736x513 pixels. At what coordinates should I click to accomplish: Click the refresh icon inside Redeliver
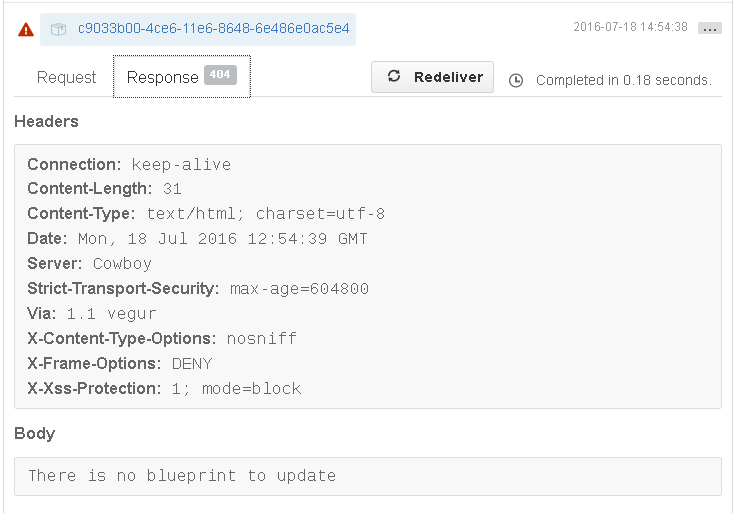[x=394, y=76]
